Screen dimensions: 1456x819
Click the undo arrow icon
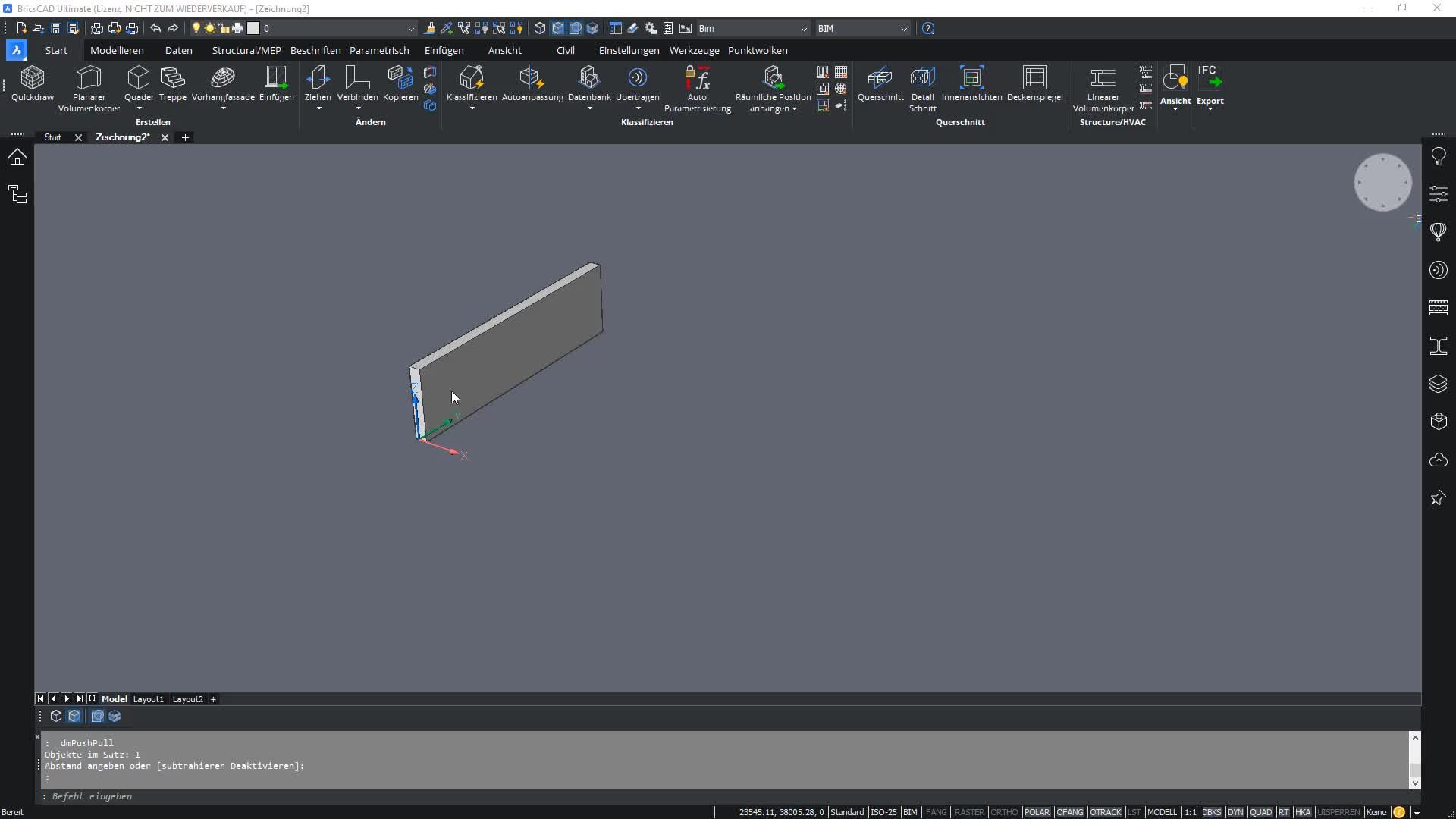[x=155, y=28]
